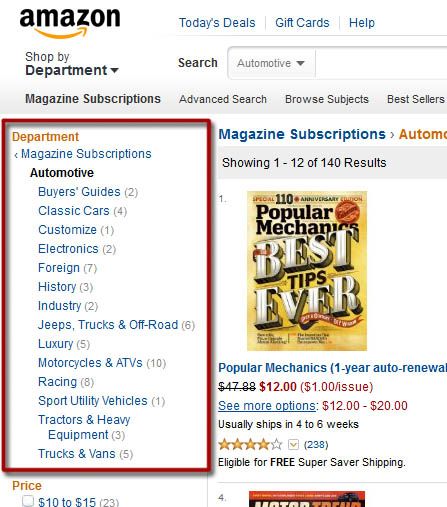Open the Automotive search category dropdown

[x=271, y=63]
